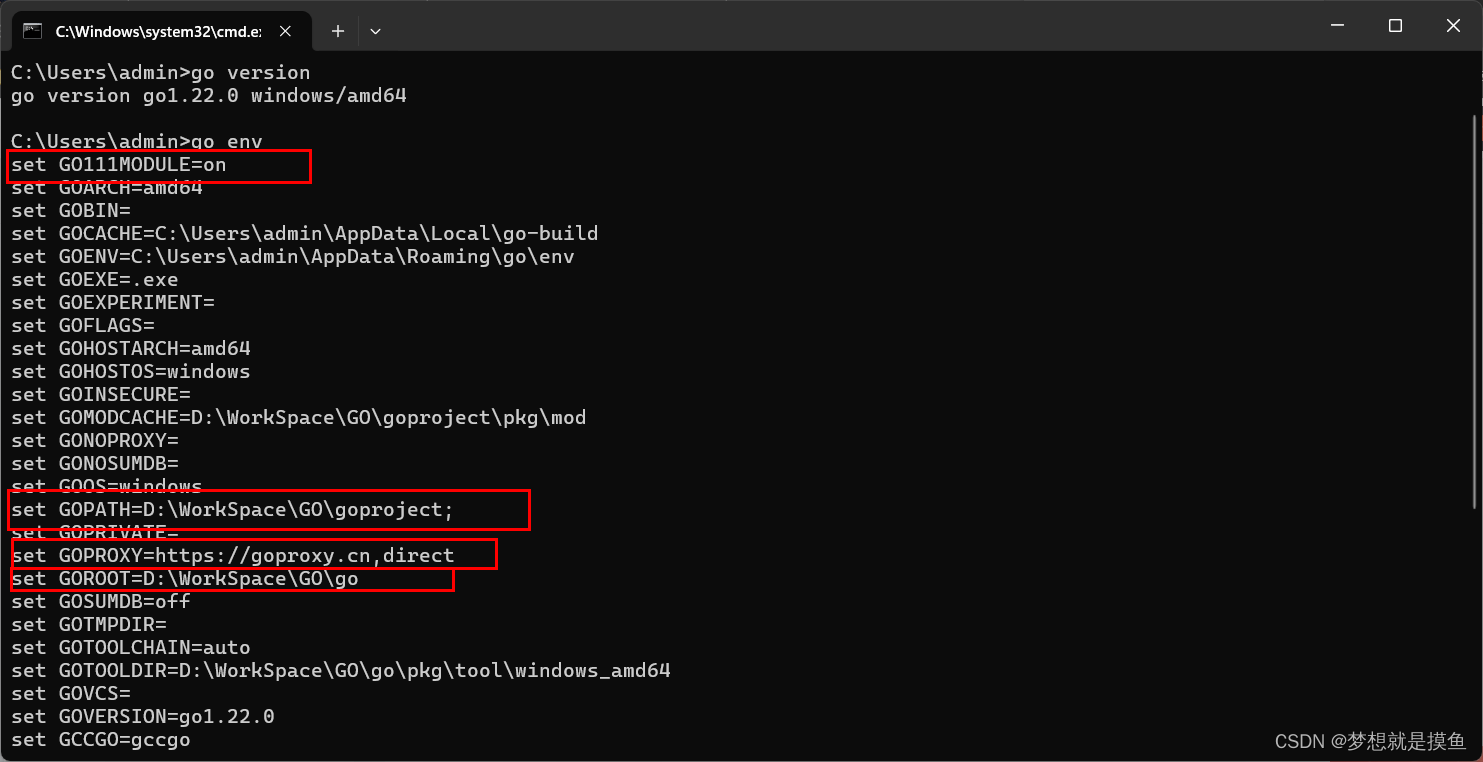Click 'set GOROOT=D:\WorkSpace\GO\go' line
This screenshot has width=1483, height=762.
[185, 578]
